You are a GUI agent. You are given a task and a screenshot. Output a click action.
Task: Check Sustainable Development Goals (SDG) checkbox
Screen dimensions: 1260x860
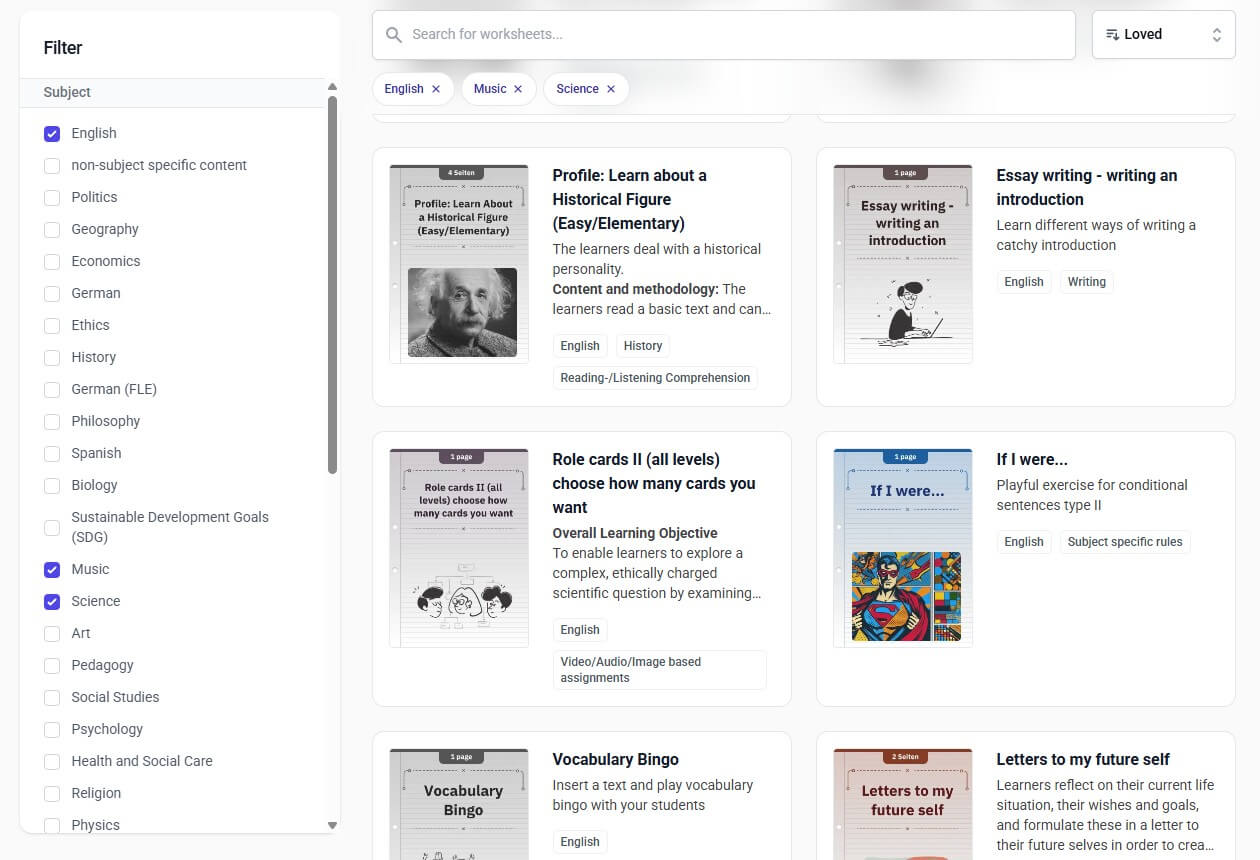[x=52, y=527]
